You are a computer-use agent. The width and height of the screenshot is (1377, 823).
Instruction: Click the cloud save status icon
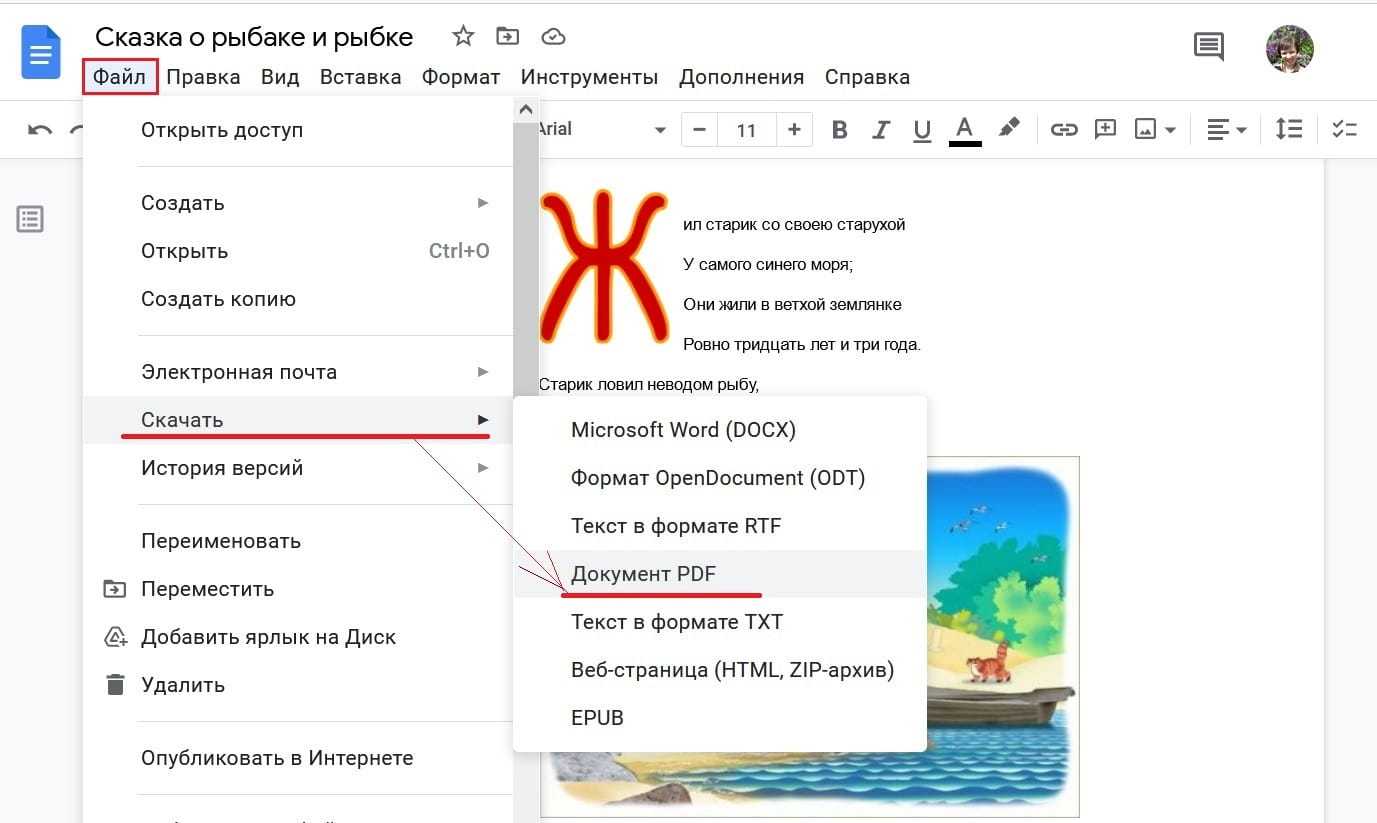(553, 37)
